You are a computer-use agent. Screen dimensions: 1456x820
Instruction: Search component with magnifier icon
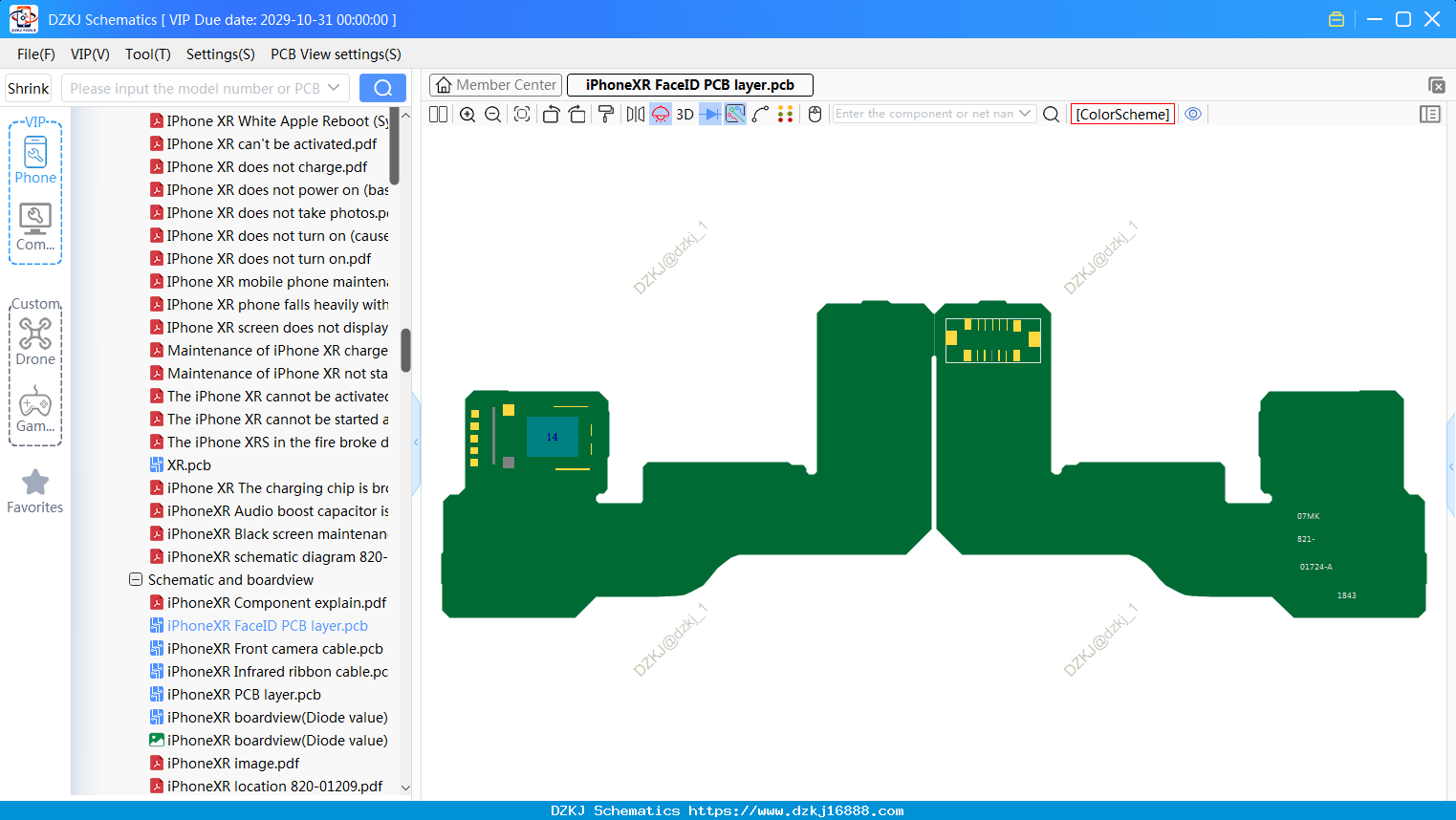tap(1051, 114)
